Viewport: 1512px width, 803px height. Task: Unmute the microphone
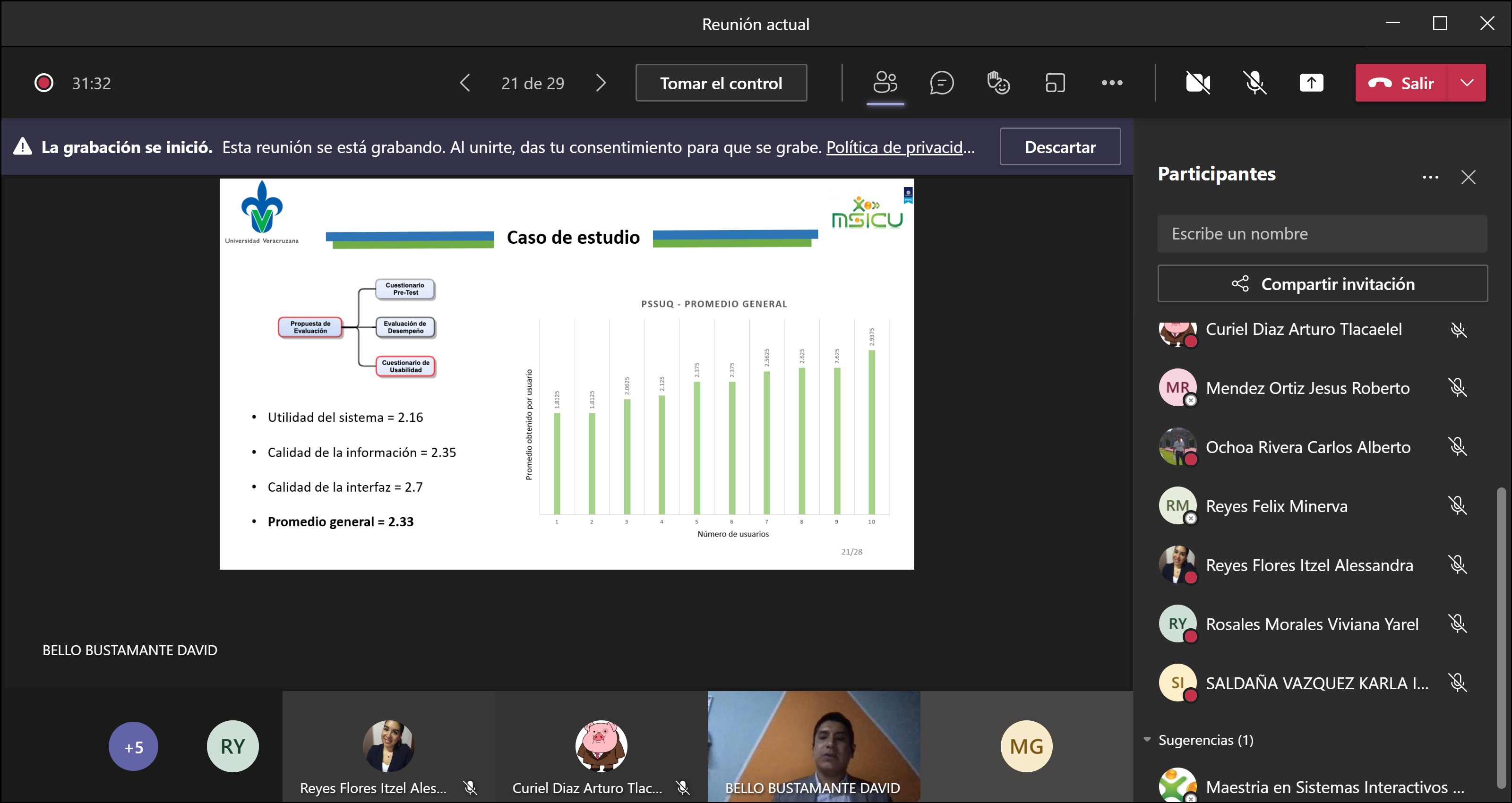pos(1254,83)
